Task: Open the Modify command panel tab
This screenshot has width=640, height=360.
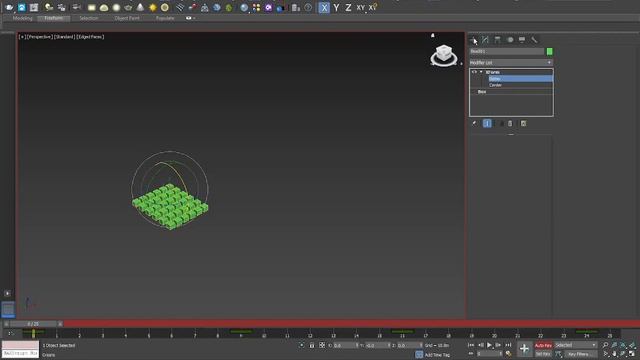Action: [x=485, y=40]
